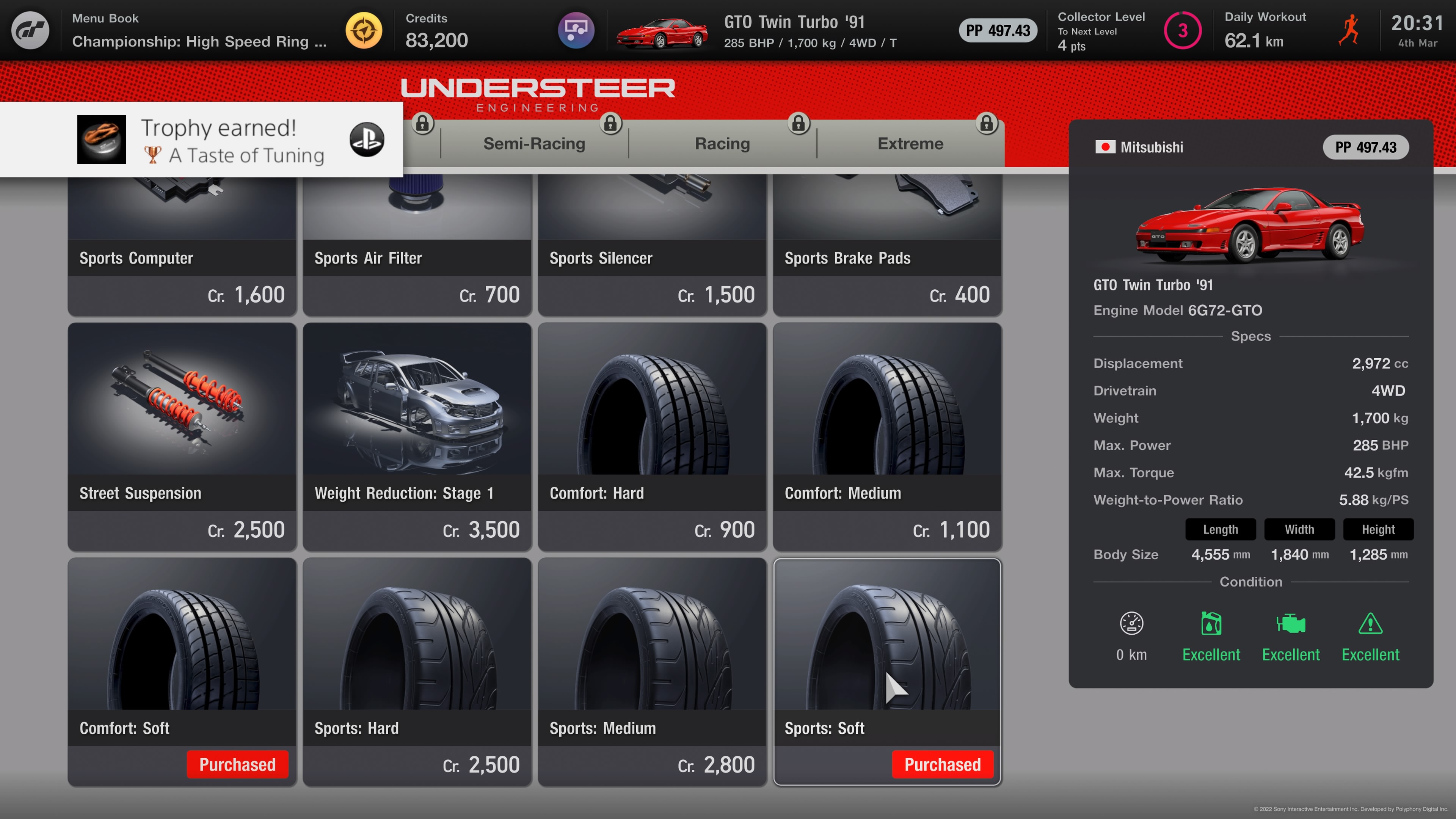Switch to the Semi-Racing tab

(x=534, y=144)
